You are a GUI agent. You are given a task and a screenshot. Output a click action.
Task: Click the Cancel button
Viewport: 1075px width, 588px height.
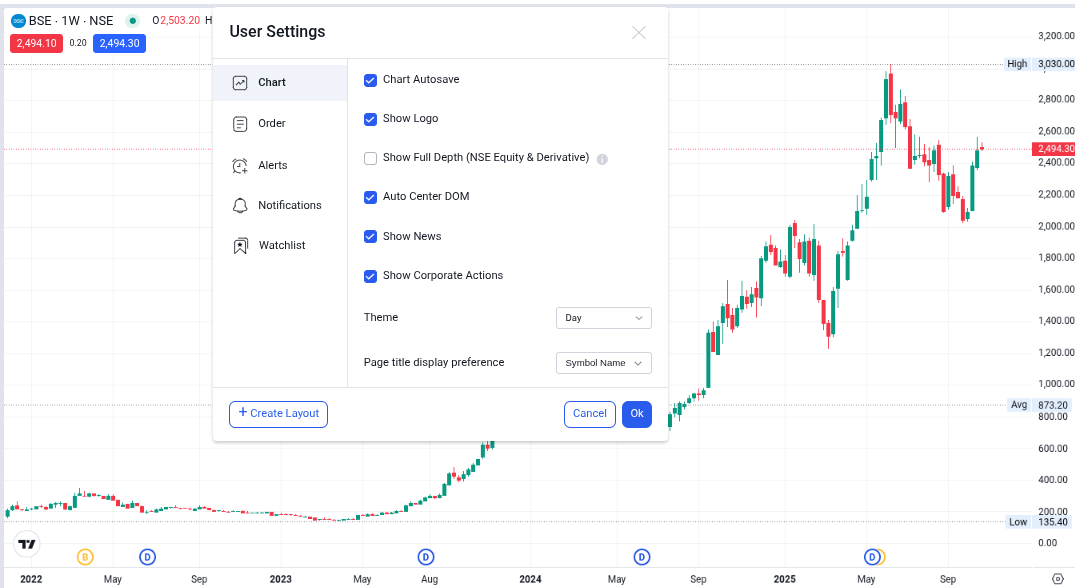pos(589,414)
